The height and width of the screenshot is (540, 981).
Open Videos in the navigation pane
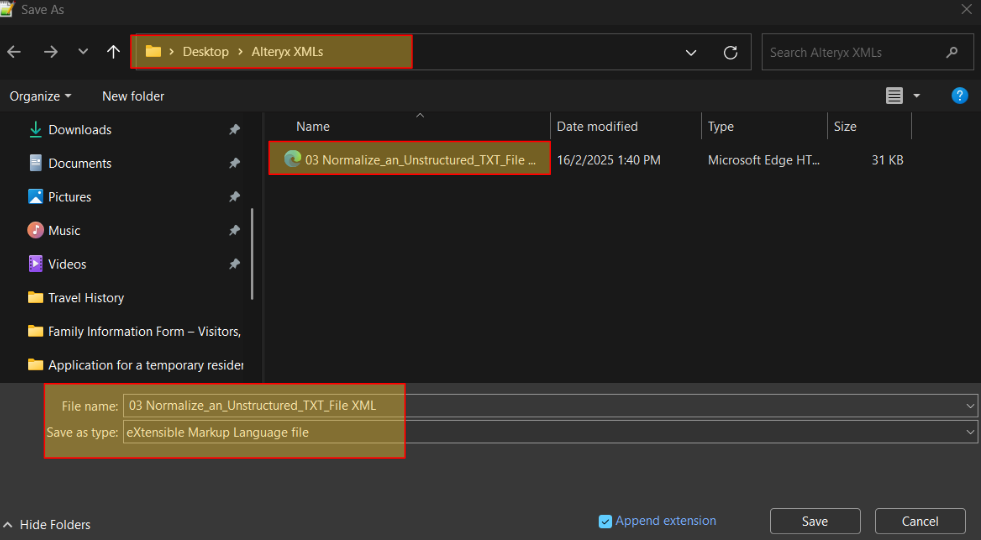[57, 264]
